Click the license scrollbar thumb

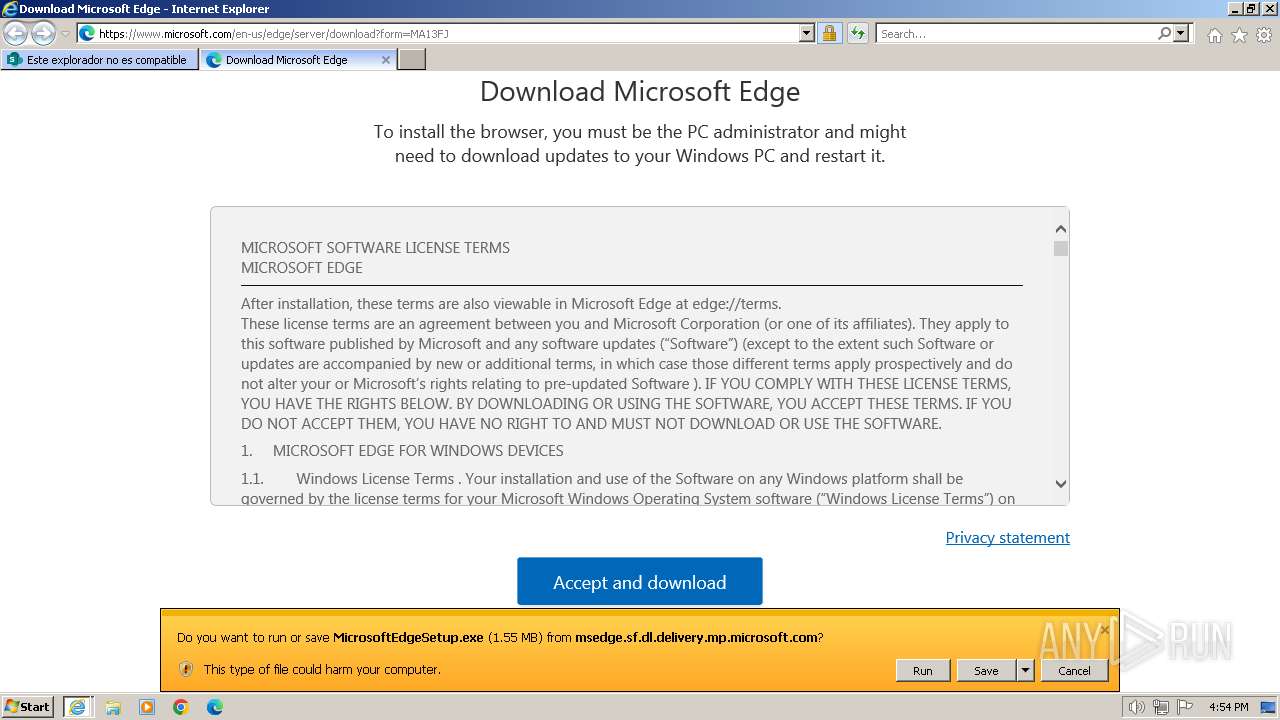(1061, 248)
